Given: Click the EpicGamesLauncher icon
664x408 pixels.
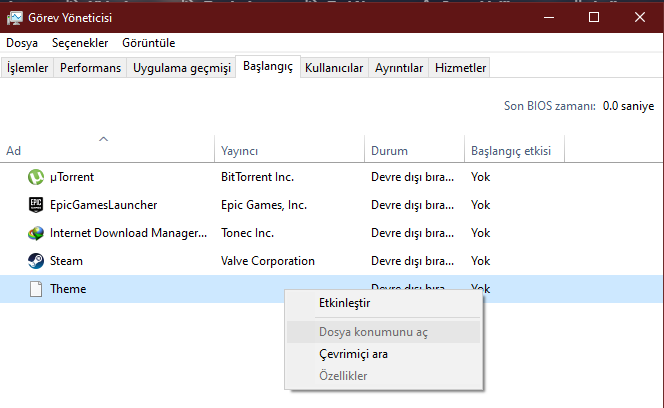Looking at the screenshot, I should coord(36,205).
